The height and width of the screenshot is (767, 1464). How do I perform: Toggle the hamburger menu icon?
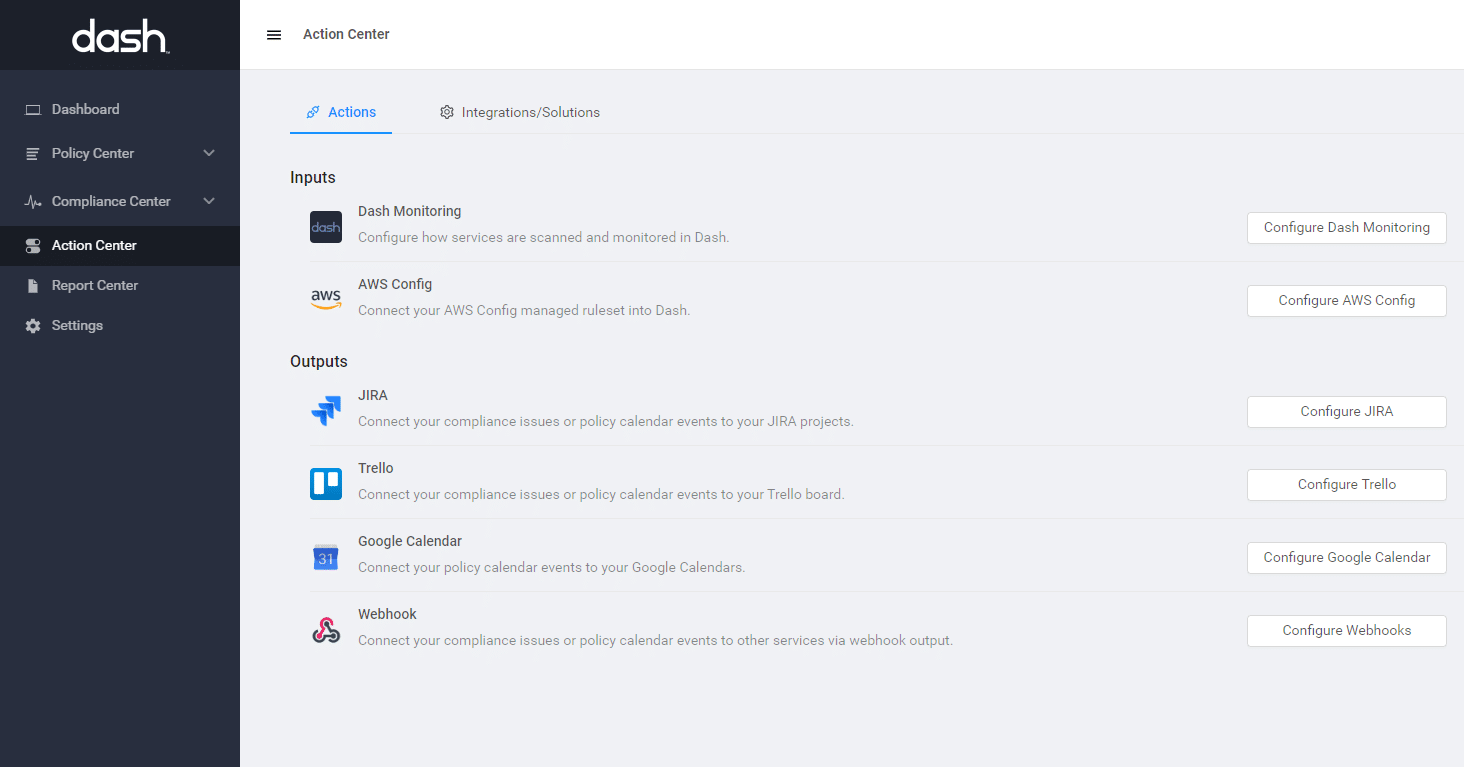pos(274,35)
